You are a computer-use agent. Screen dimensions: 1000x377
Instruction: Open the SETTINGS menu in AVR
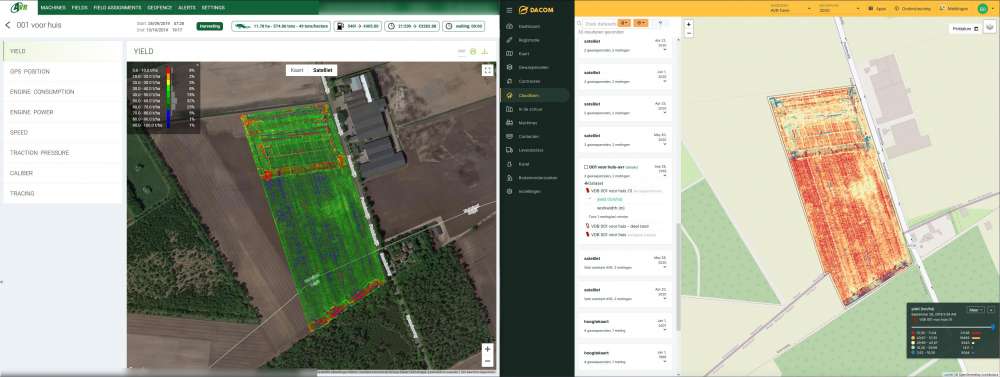point(213,8)
